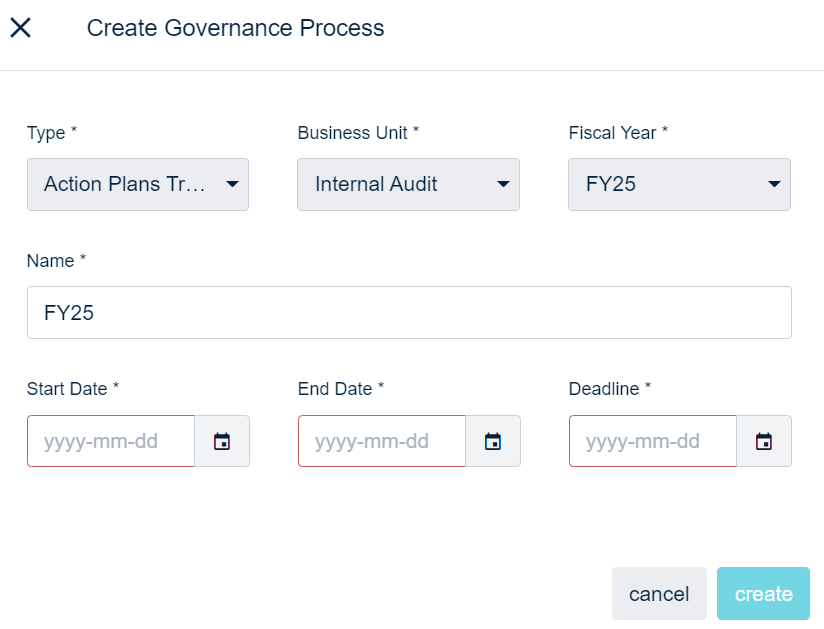Click the "Fiscal Year *" field label
Viewport: 824px width, 629px height.
pos(618,133)
